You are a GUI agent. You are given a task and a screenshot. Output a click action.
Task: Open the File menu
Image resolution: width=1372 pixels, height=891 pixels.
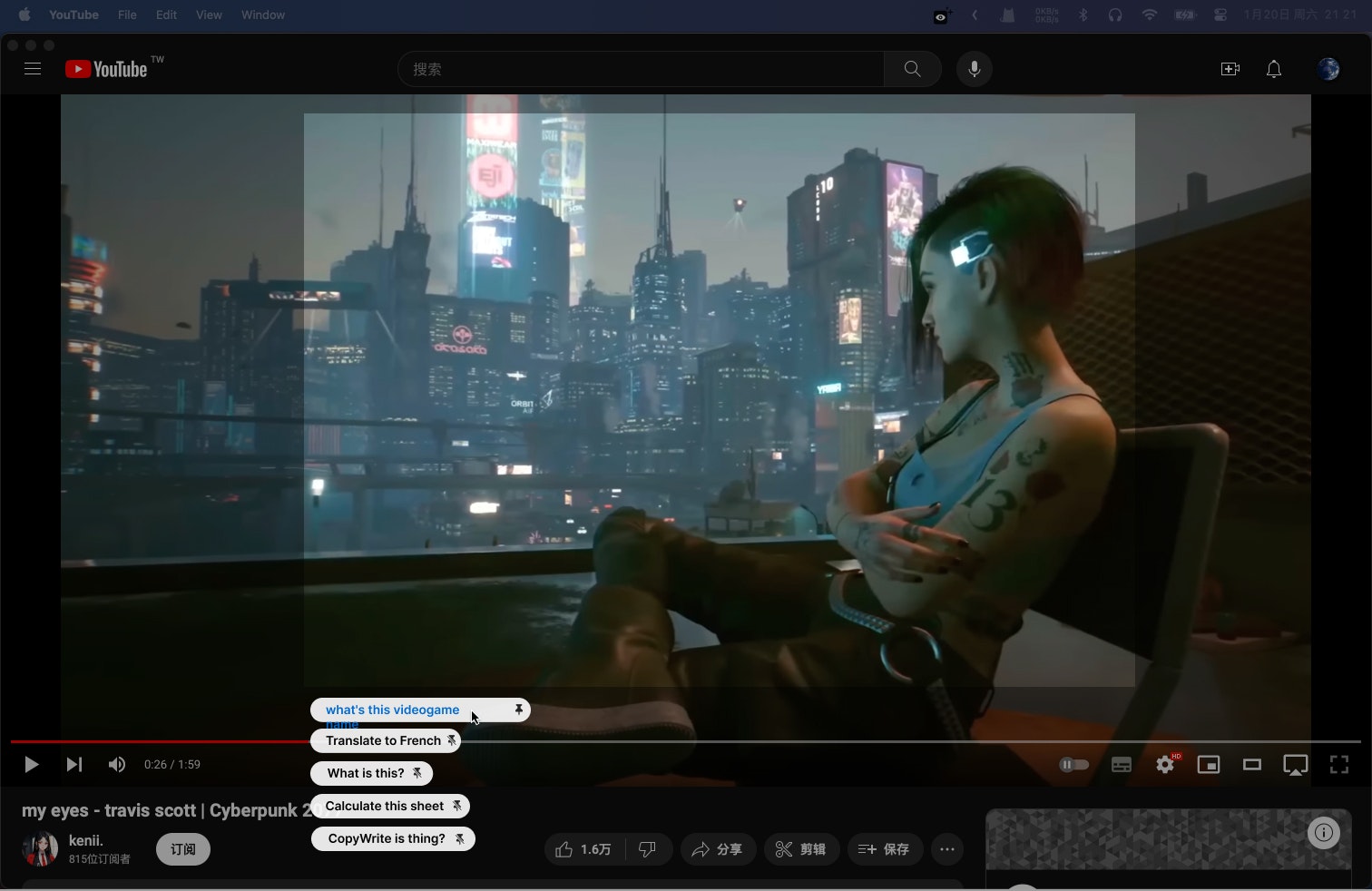coord(127,15)
